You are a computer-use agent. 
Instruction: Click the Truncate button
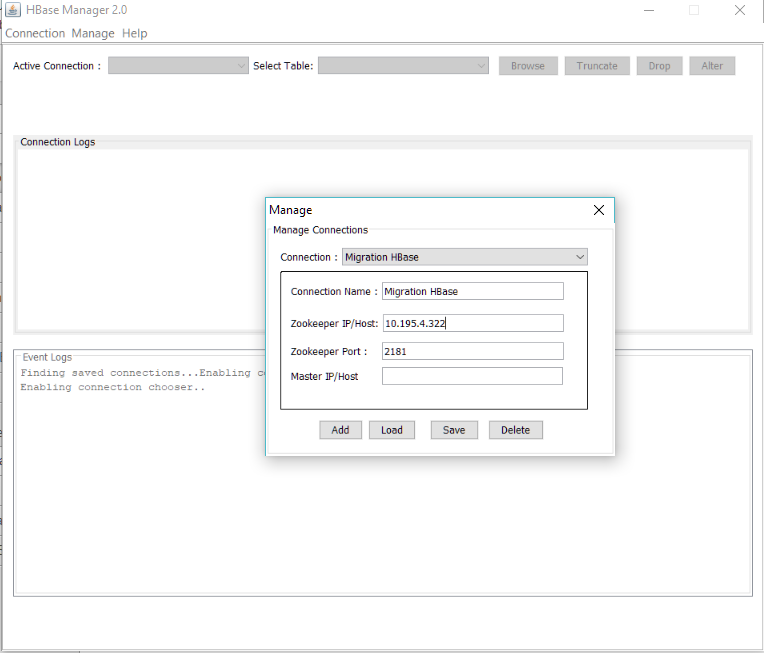[597, 66]
